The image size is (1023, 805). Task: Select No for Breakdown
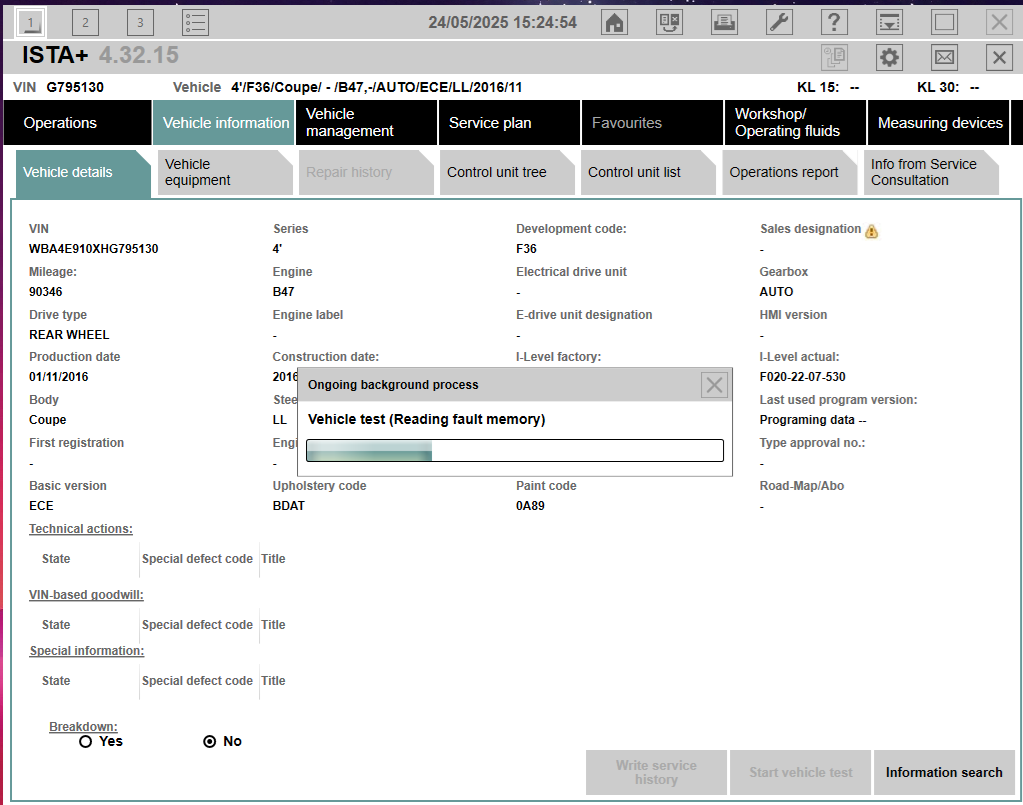pos(209,742)
